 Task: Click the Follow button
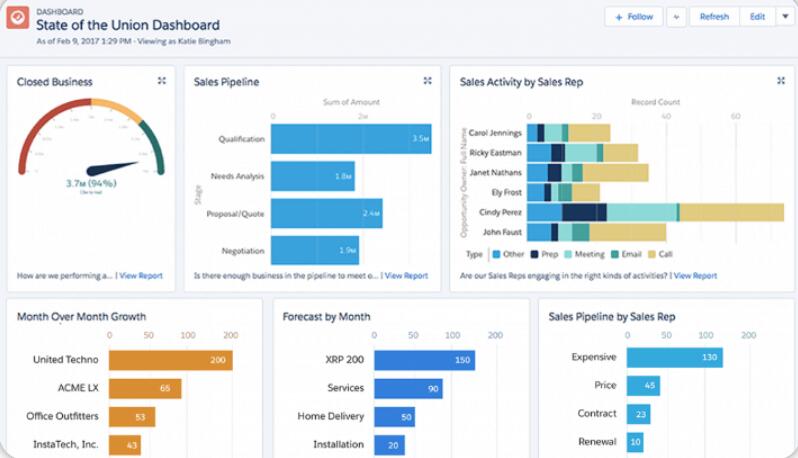pyautogui.click(x=634, y=17)
